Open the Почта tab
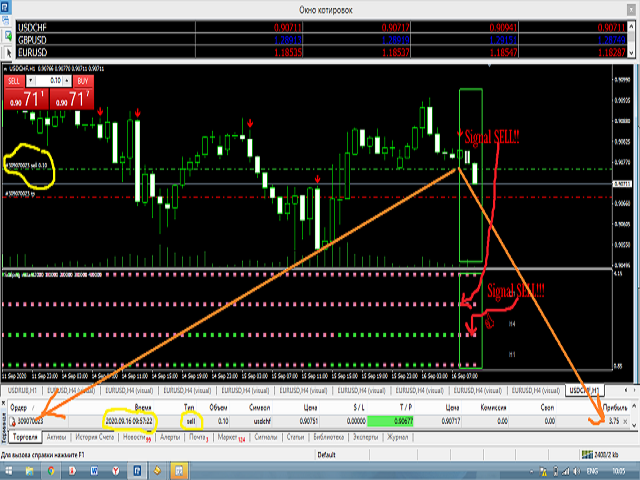Screen dimensions: 640x480 [198, 437]
